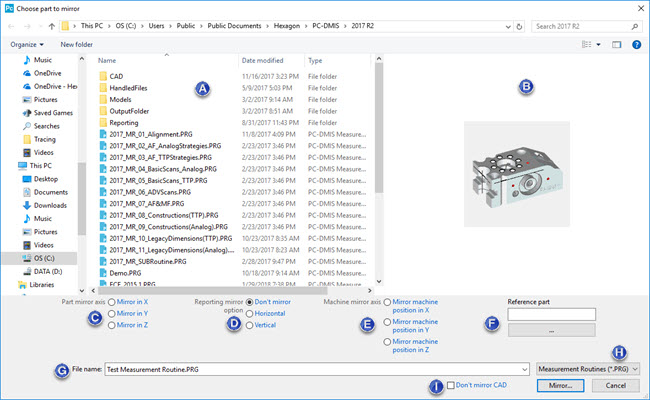Expand the view options dropdown arrow
The height and width of the screenshot is (400, 650).
click(599, 45)
